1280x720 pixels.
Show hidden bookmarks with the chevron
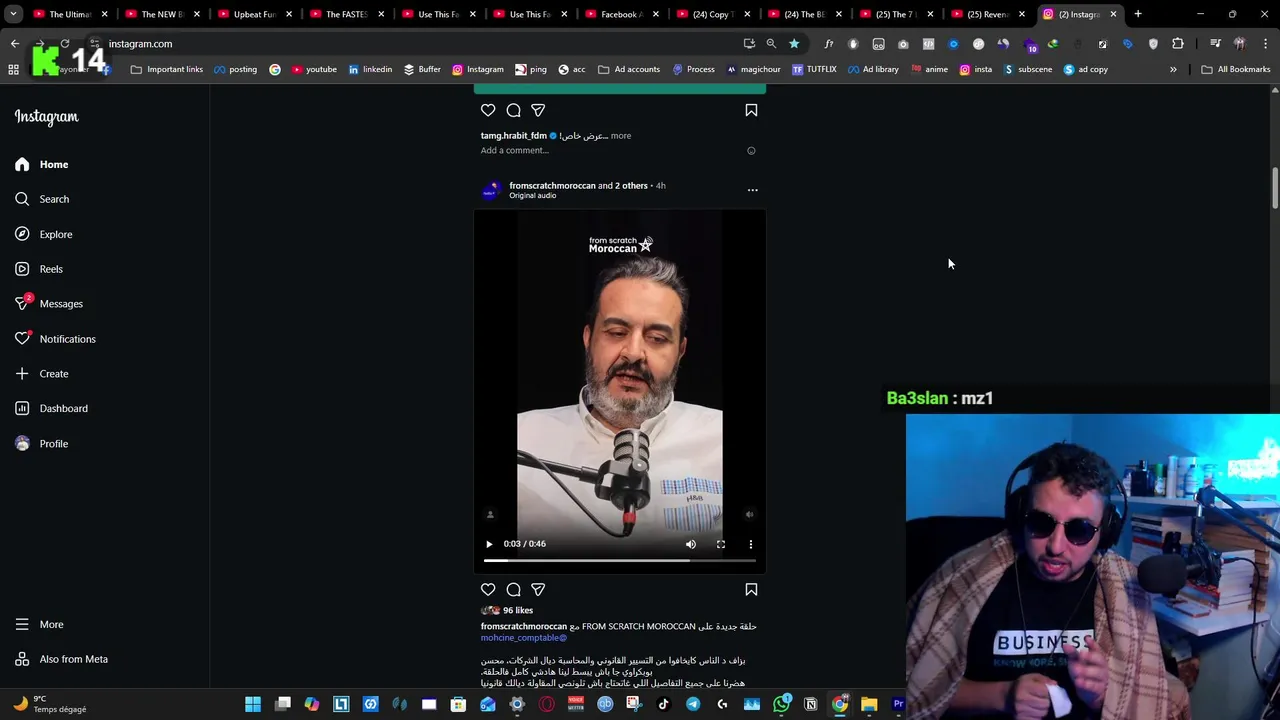coord(1173,70)
